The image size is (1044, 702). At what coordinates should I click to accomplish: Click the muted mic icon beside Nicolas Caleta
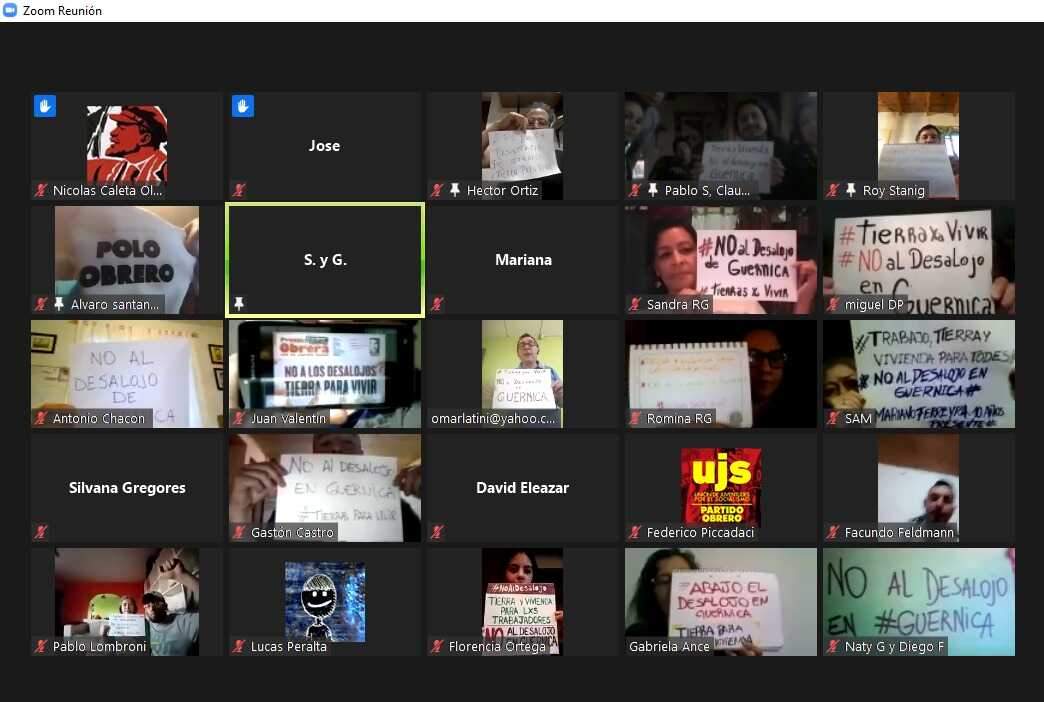pyautogui.click(x=41, y=190)
